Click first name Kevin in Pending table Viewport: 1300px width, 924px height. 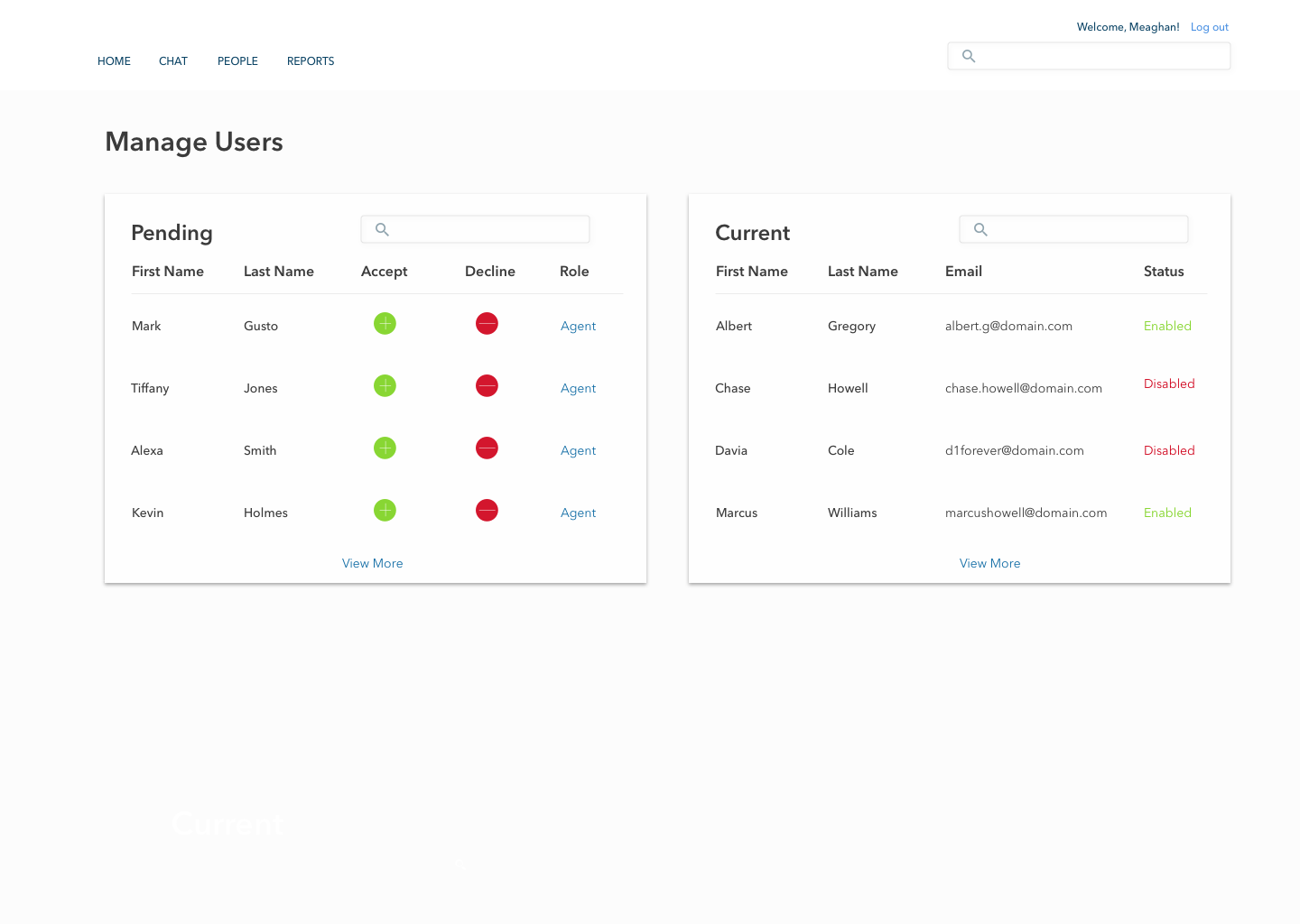click(x=148, y=513)
